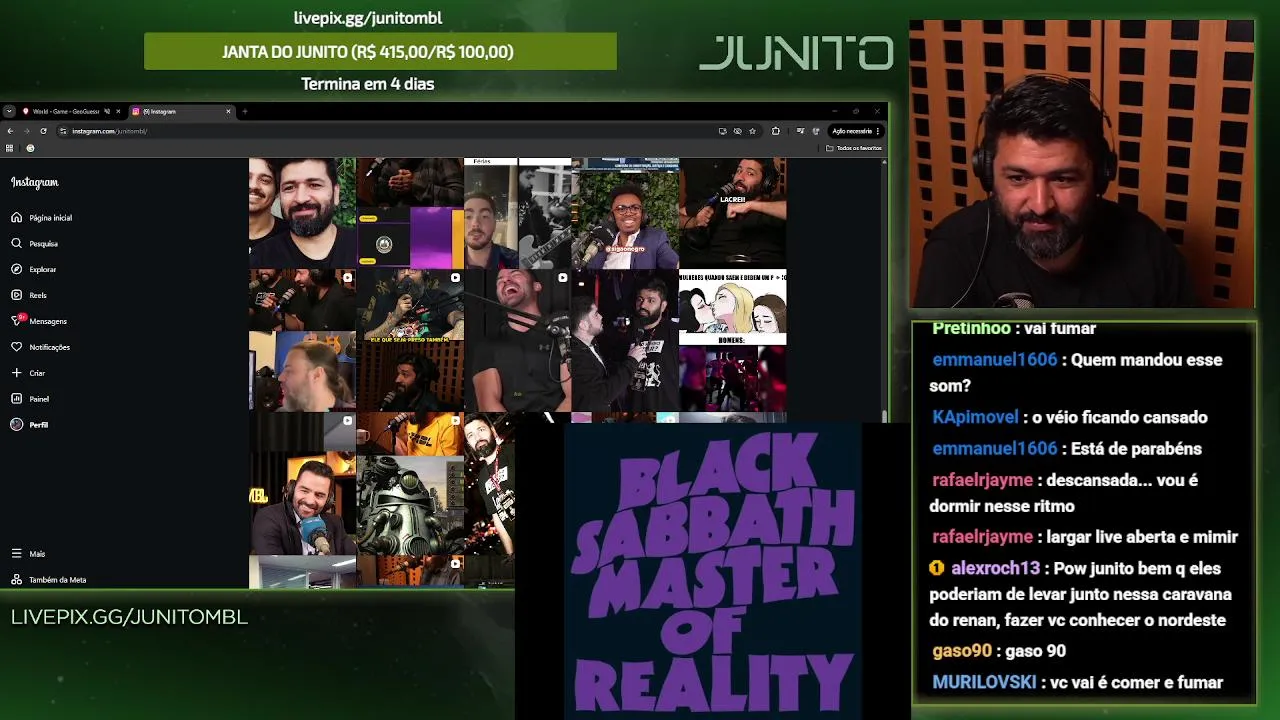Click the LIVEPIX.GG/JUNITOMBL banner text

(129, 617)
